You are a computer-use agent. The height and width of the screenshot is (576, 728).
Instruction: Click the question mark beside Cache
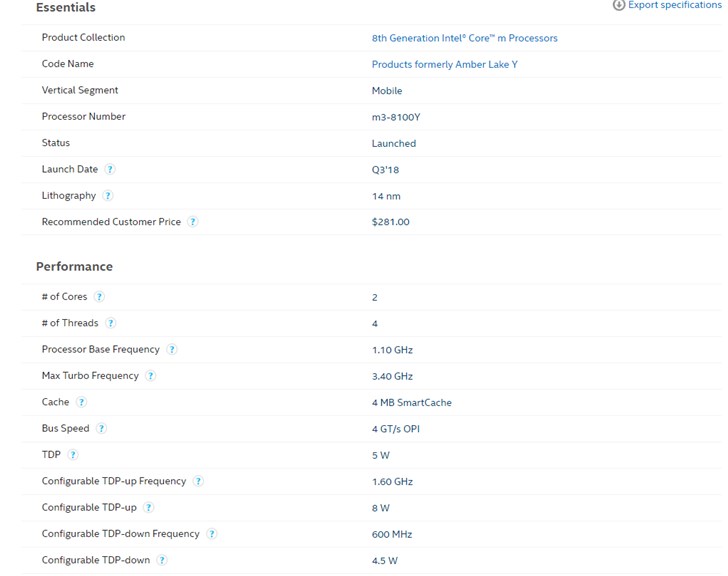[81, 402]
